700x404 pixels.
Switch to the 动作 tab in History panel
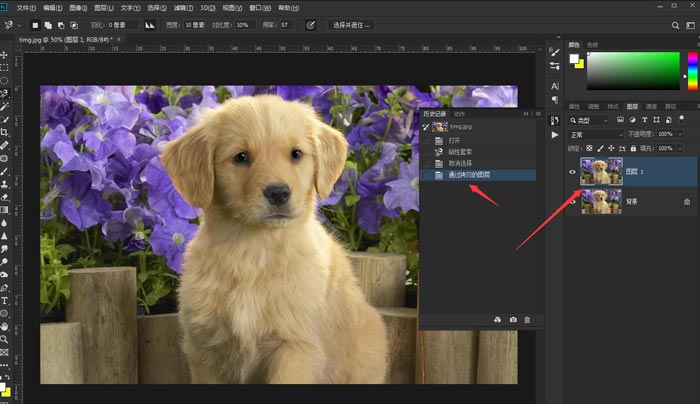pyautogui.click(x=459, y=114)
